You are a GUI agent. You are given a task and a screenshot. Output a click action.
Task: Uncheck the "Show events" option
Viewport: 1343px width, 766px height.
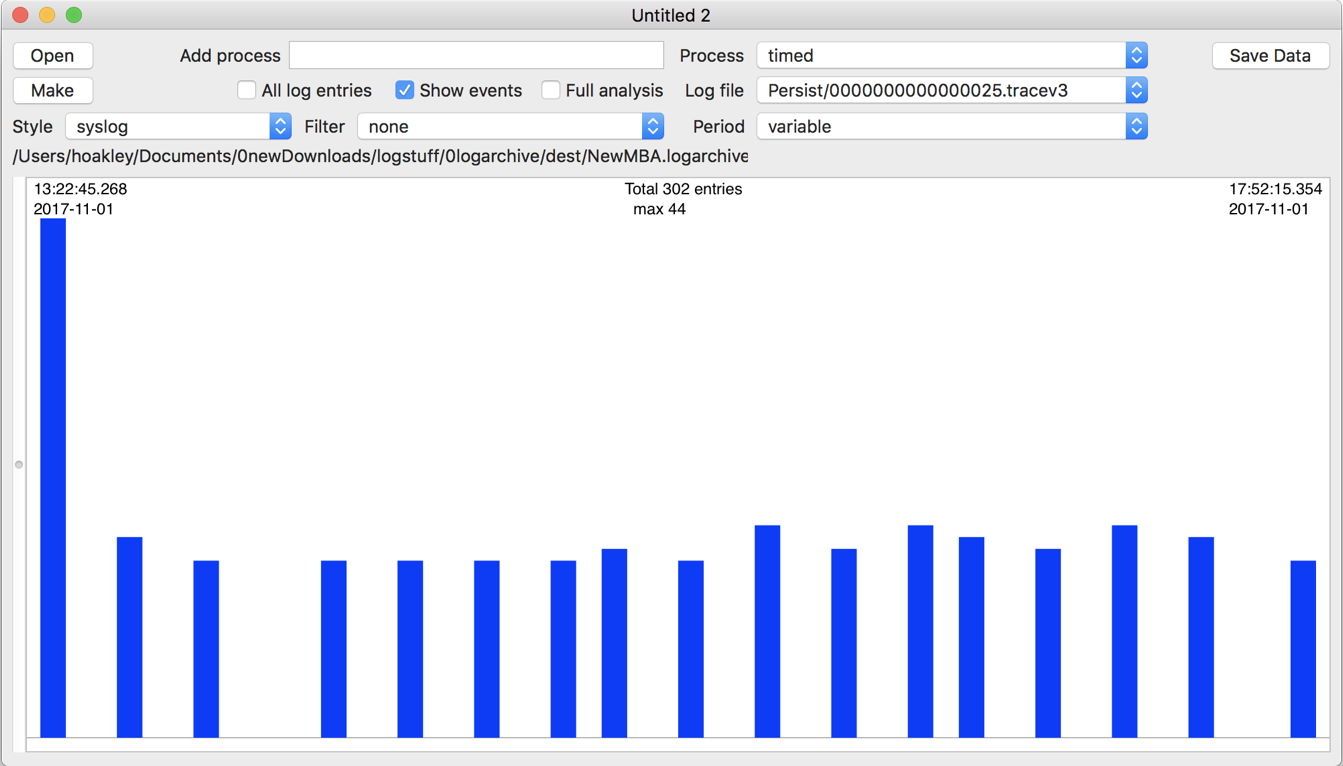pos(404,90)
